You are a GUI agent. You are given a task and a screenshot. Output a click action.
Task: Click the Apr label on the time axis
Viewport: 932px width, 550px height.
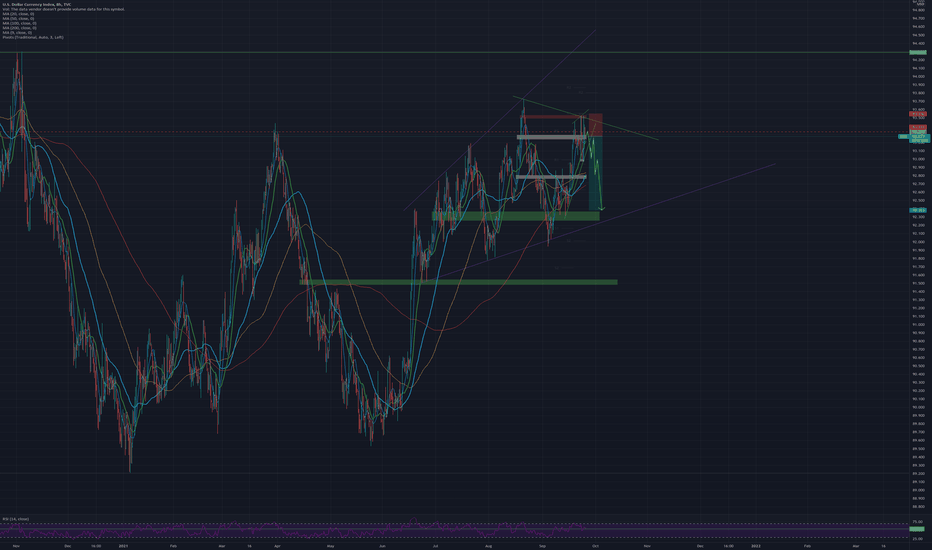click(277, 545)
